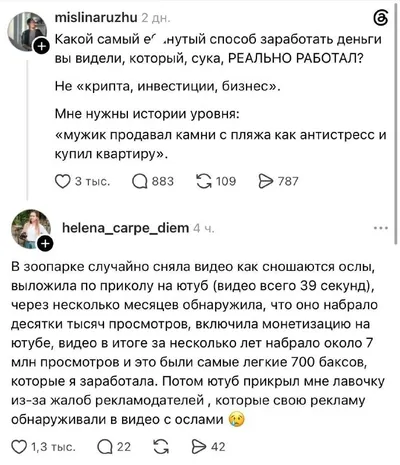Open the helena_carpe_diem profile avatar
Image resolution: width=400 pixels, height=465 pixels.
click(31, 229)
